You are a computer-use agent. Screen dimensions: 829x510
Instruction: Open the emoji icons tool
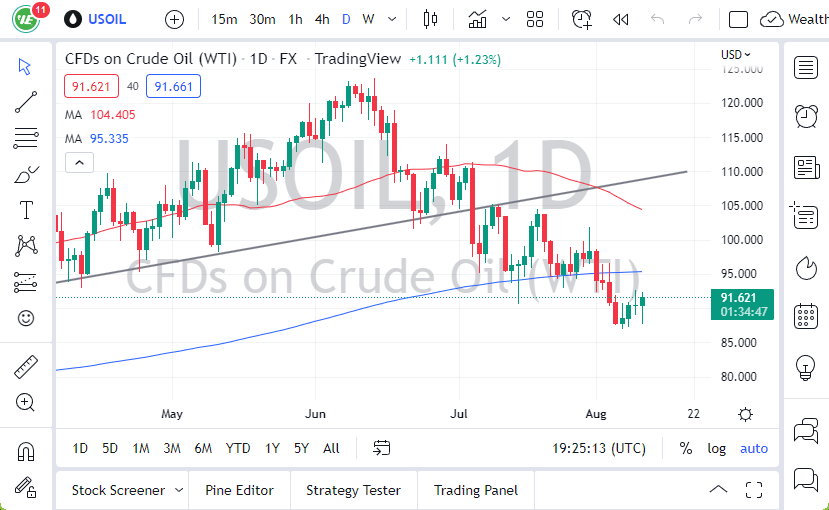tap(26, 318)
